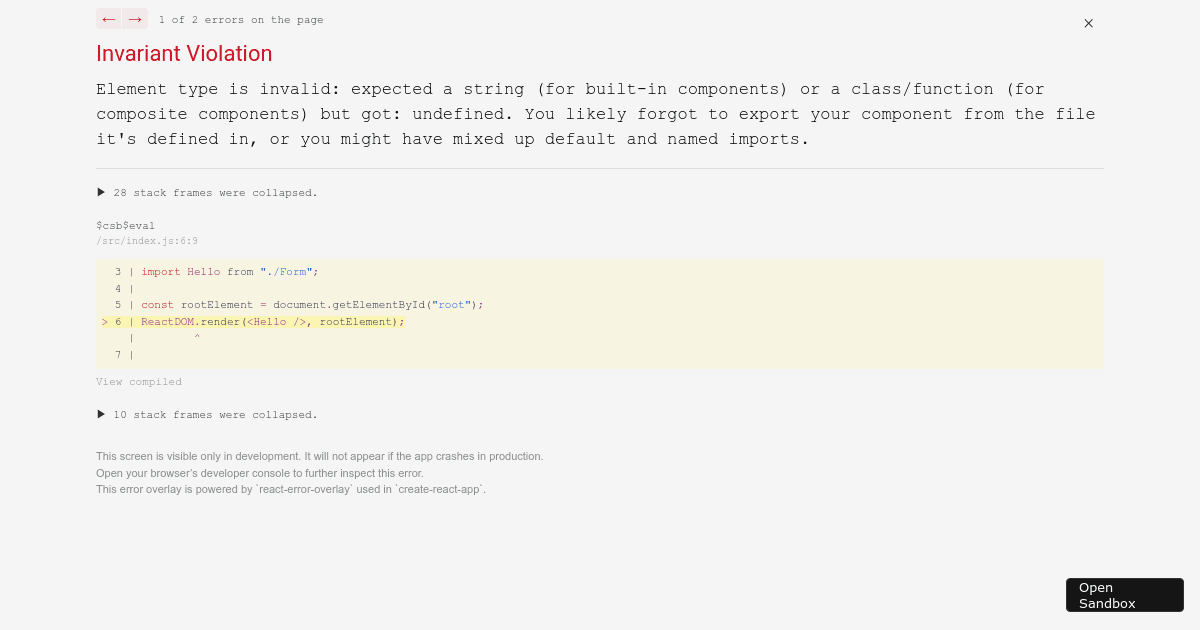Click the Open Sandbox button
The width and height of the screenshot is (1200, 630).
coord(1124,594)
